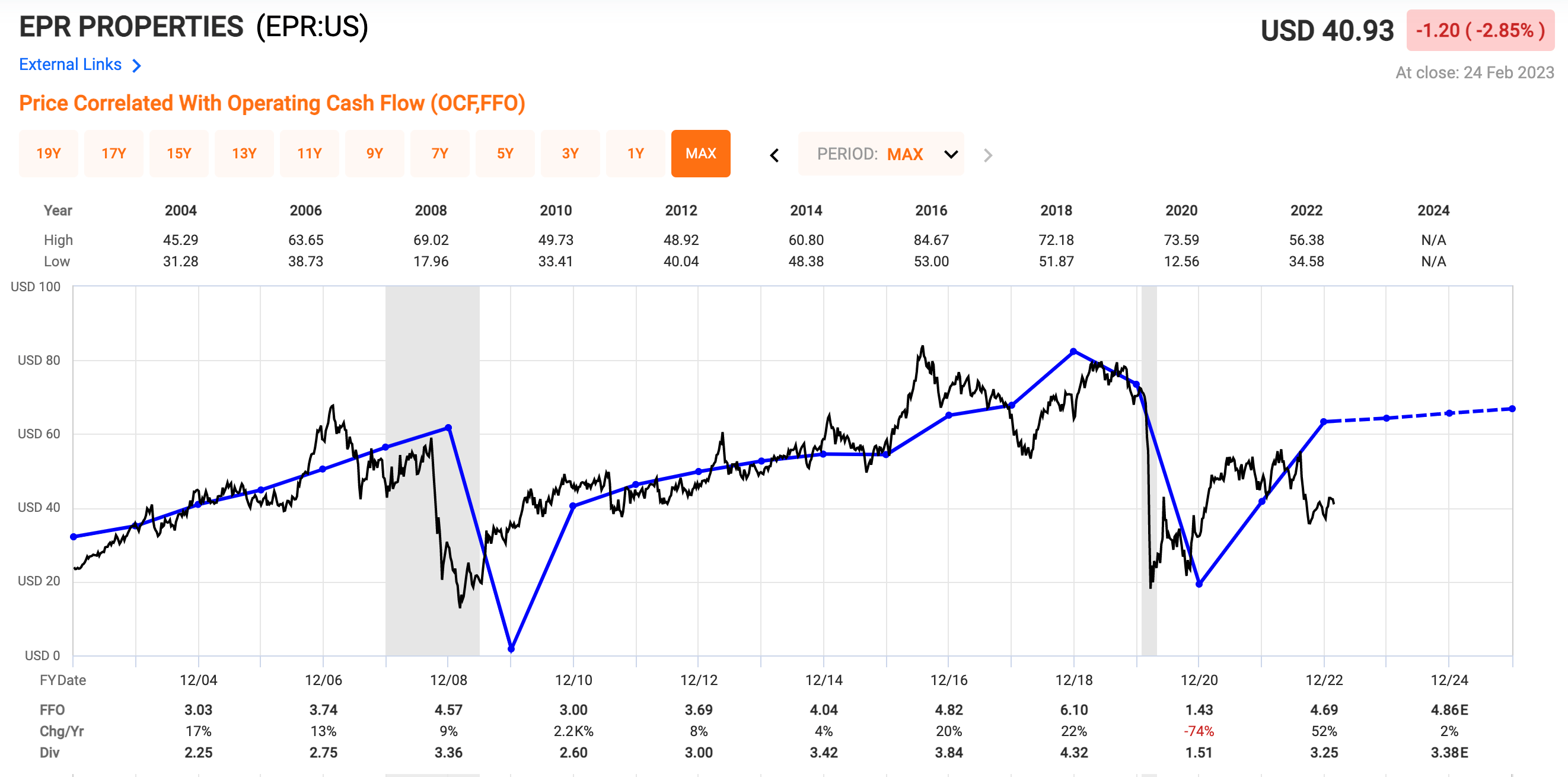
Task: Select the 5Y period tab
Action: tap(505, 154)
